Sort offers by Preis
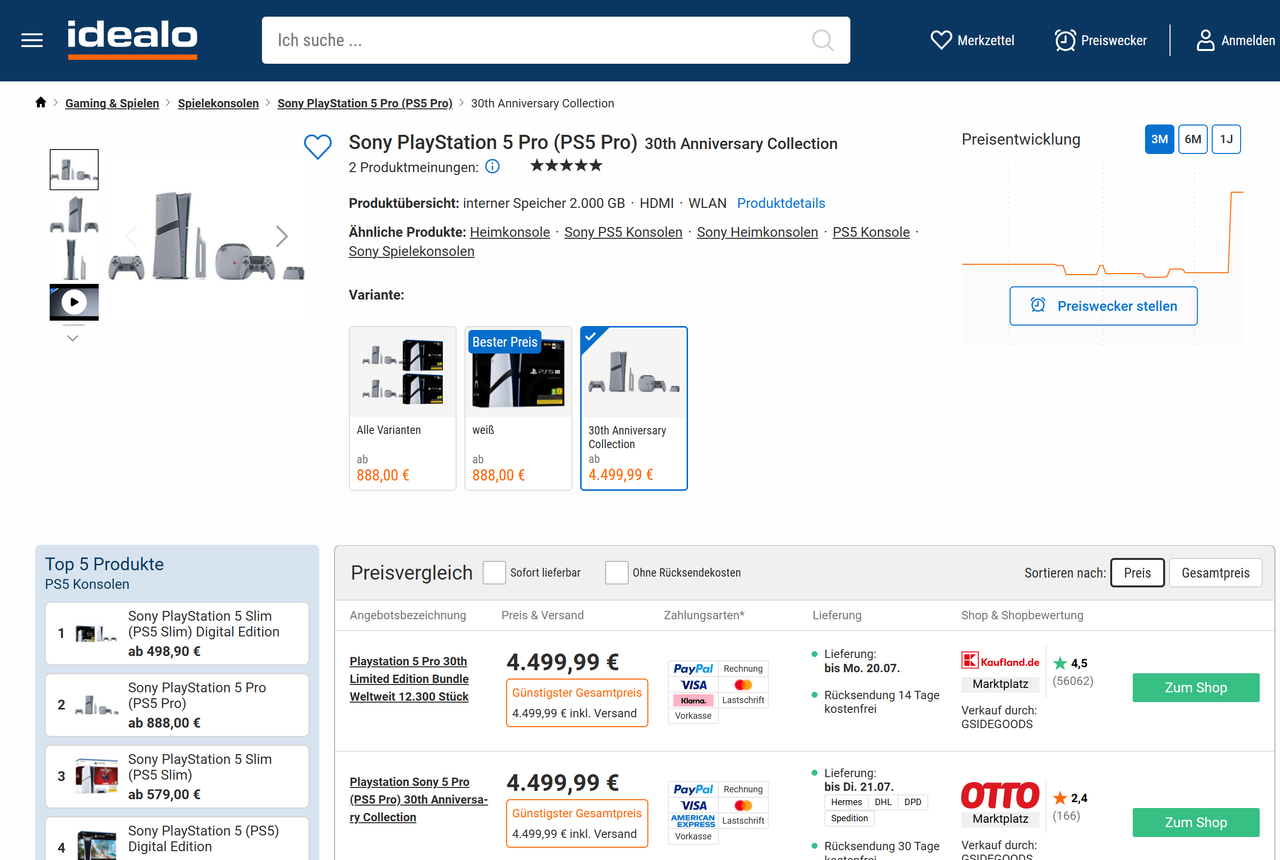This screenshot has width=1280, height=860. pyautogui.click(x=1137, y=573)
